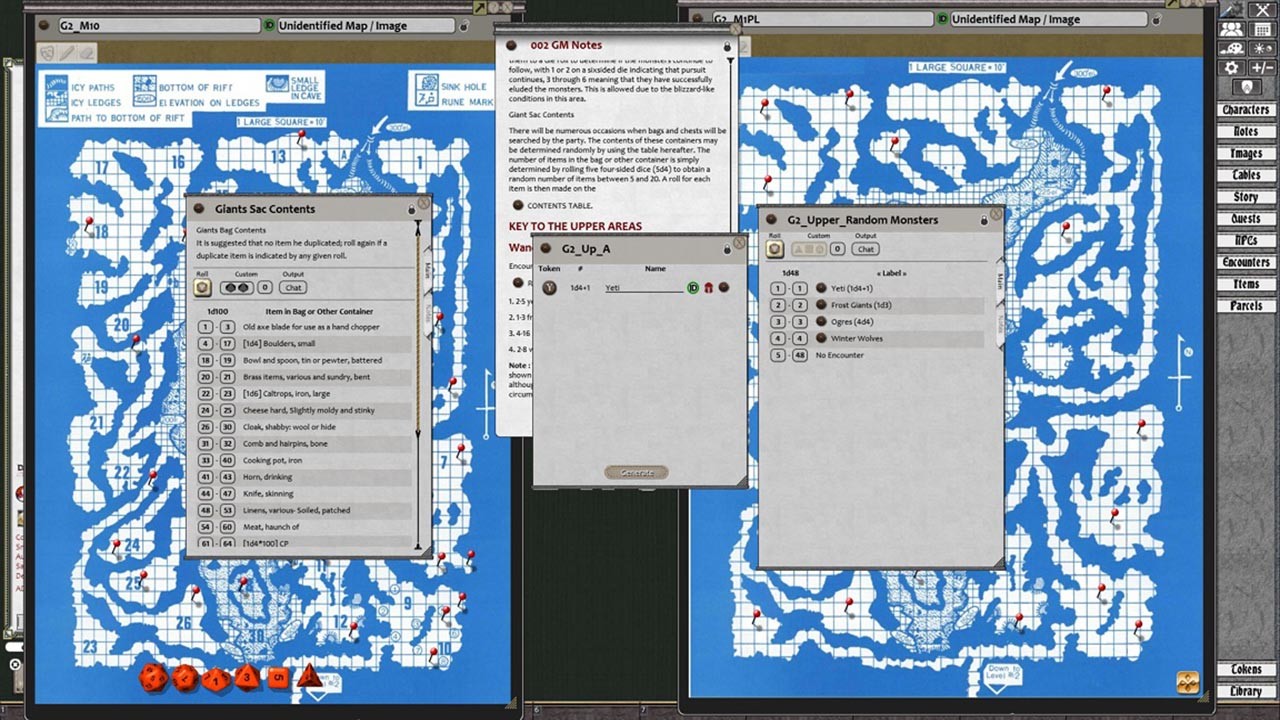Screen dimensions: 1280x720
Task: Open the party sheet group icon
Action: pos(1234,30)
